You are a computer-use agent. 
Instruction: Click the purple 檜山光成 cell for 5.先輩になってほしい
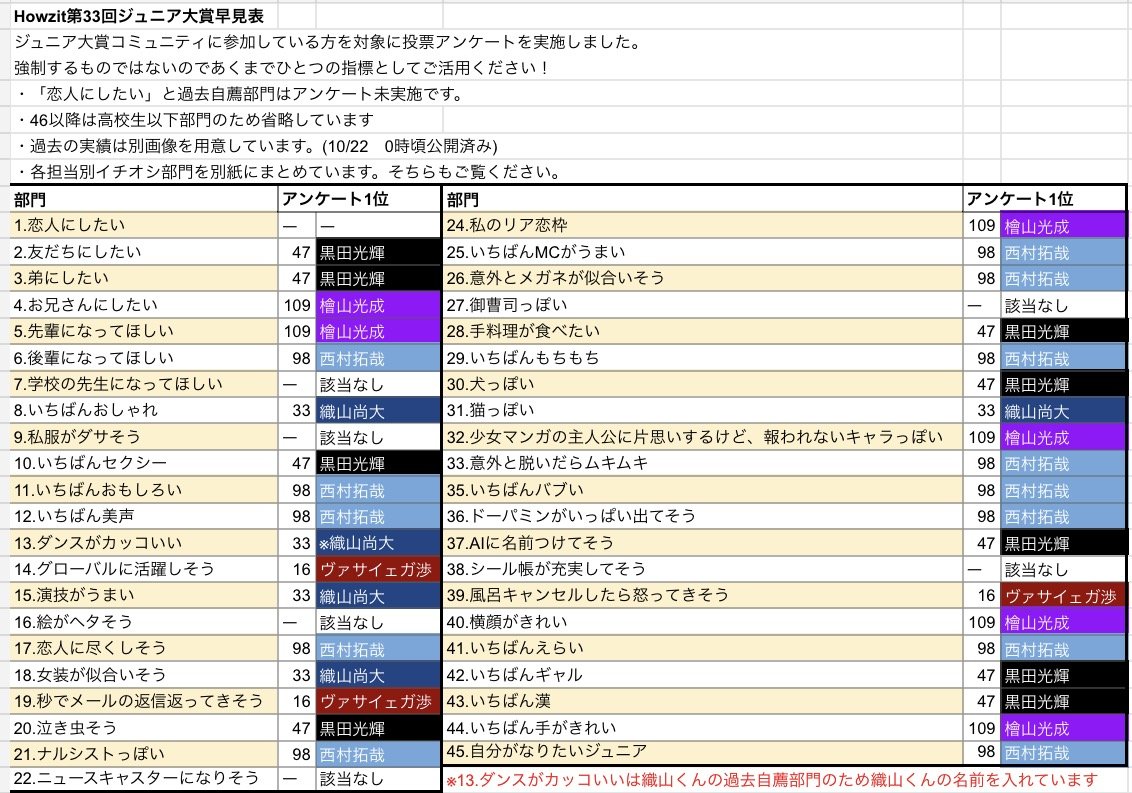point(378,331)
